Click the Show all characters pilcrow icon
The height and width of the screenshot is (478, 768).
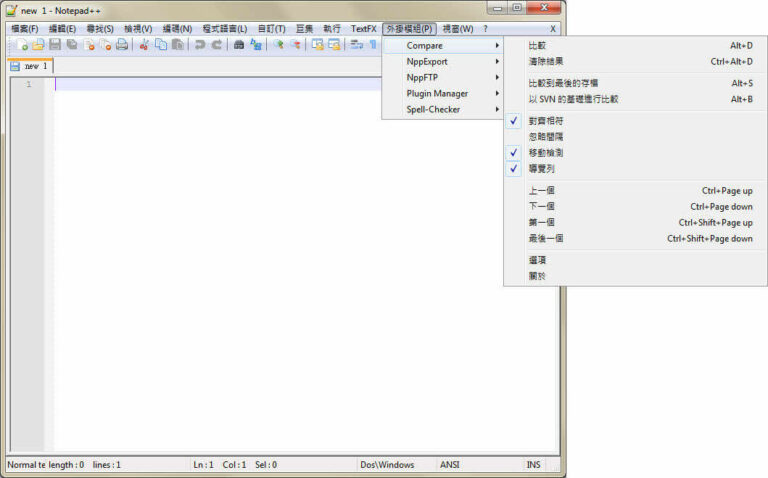coord(373,45)
